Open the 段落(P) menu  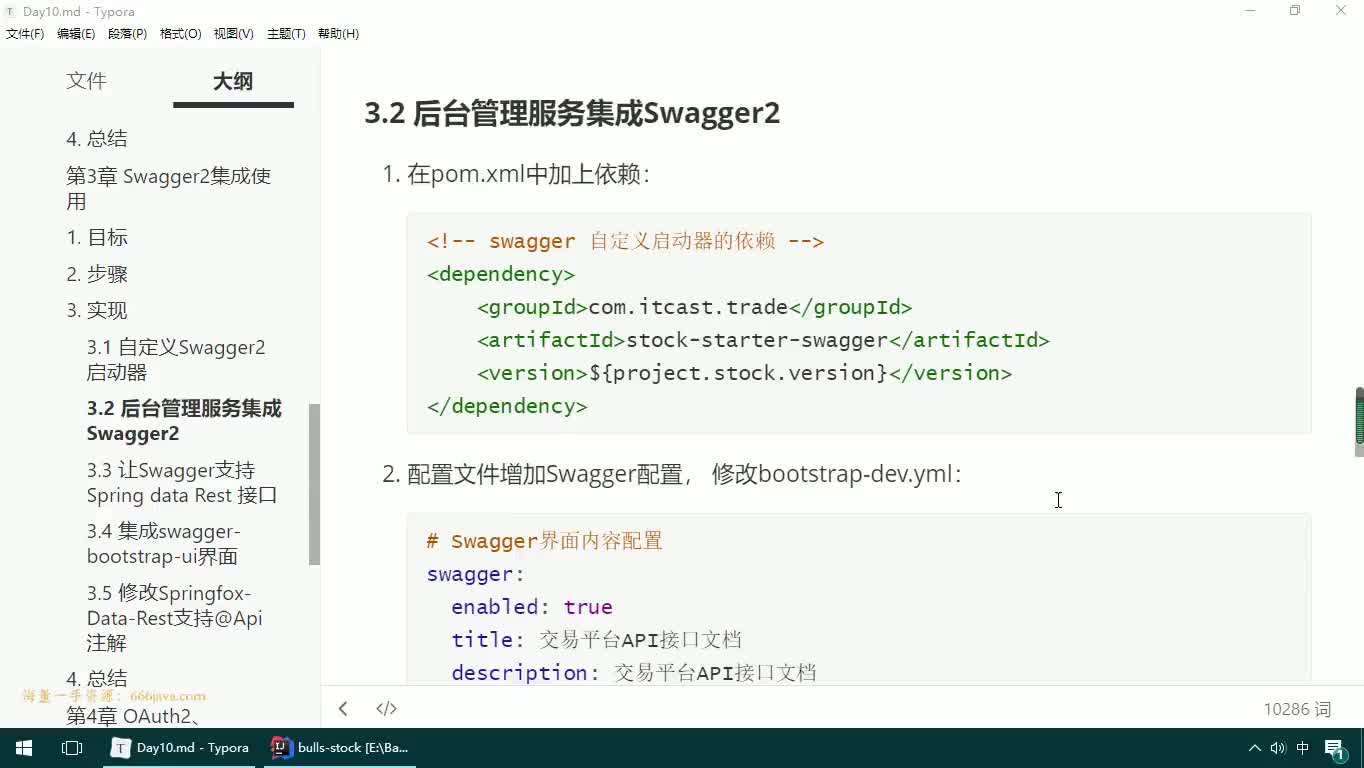[x=127, y=34]
